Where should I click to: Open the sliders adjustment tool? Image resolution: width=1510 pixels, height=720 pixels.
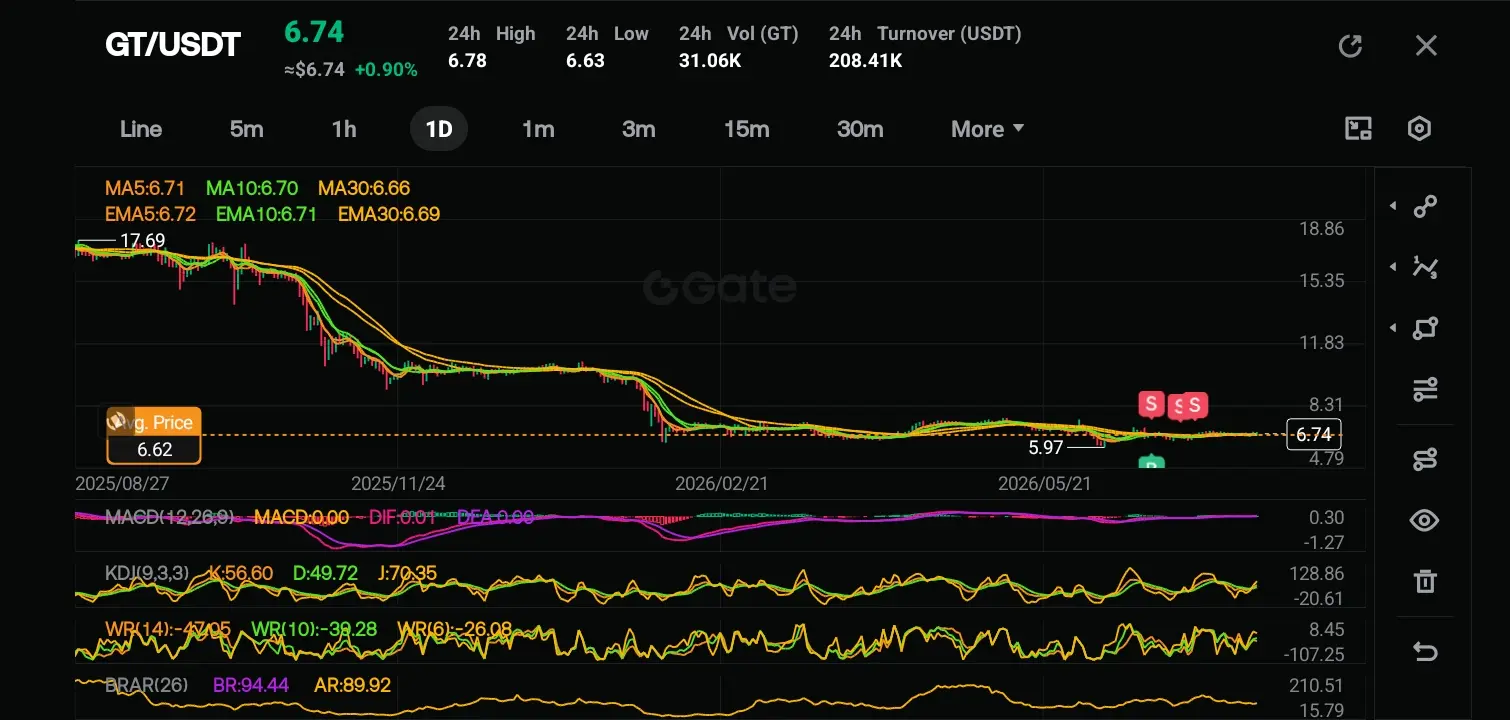click(x=1425, y=389)
